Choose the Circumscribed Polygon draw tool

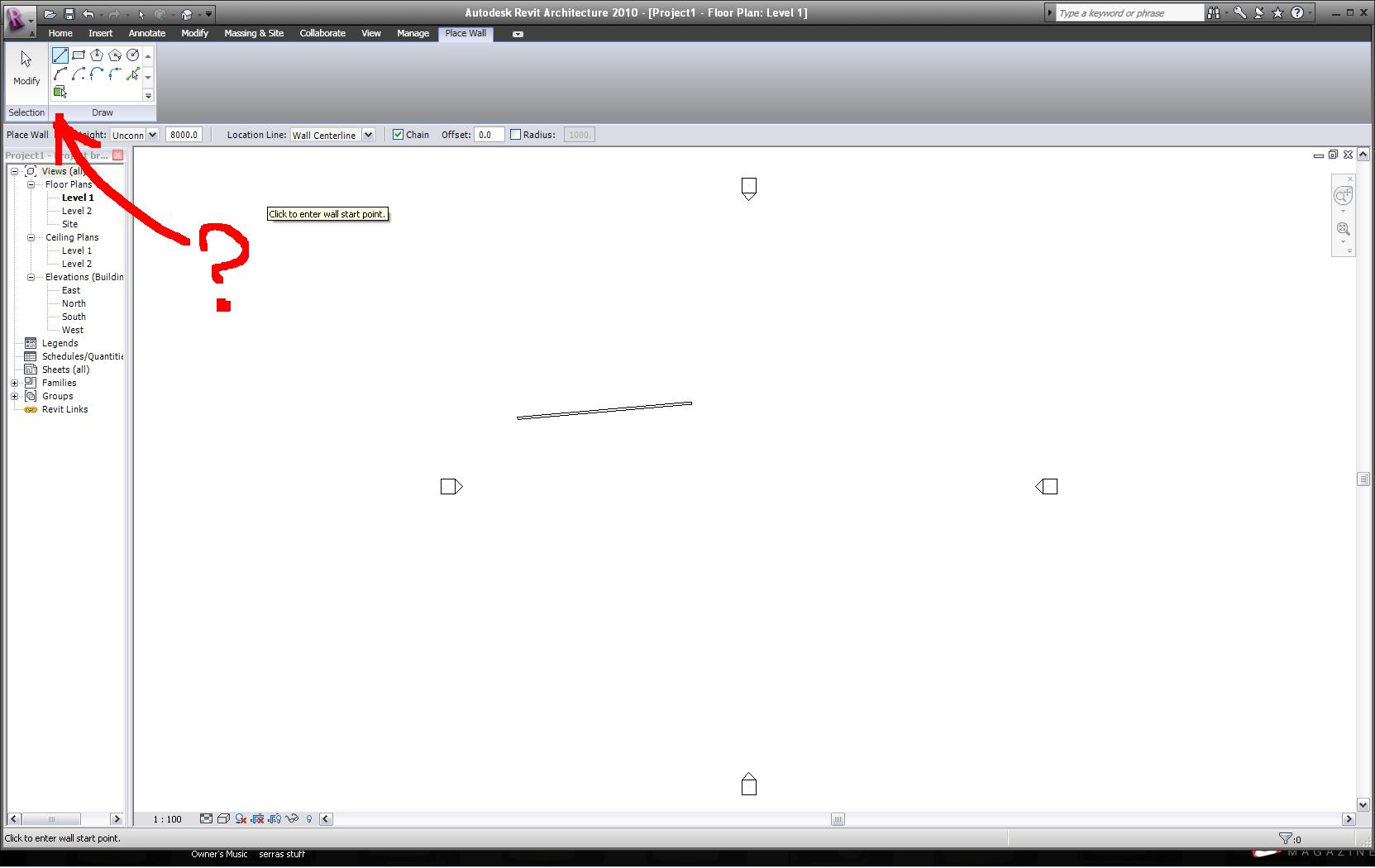115,55
